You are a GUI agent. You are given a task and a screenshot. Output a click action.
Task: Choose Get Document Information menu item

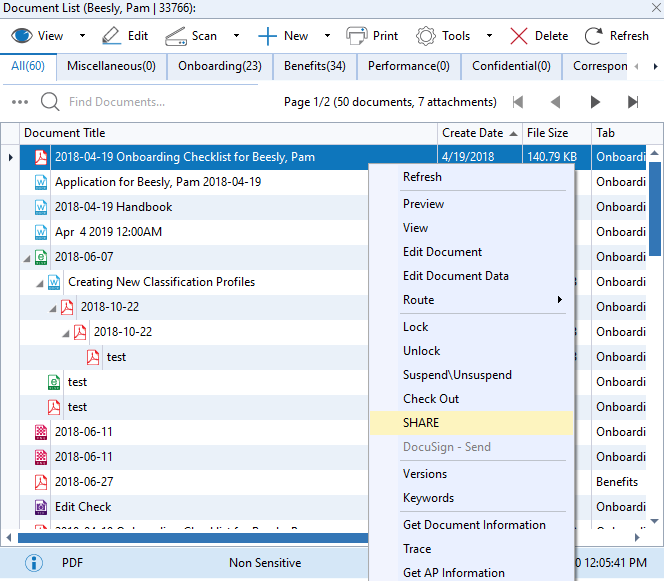pos(471,525)
